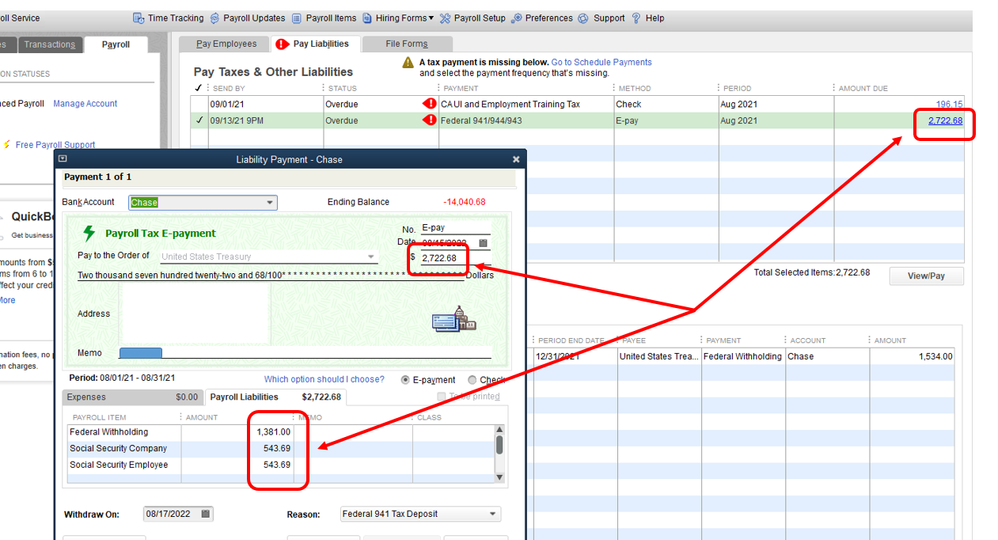Click the Payroll Items list icon

point(296,18)
